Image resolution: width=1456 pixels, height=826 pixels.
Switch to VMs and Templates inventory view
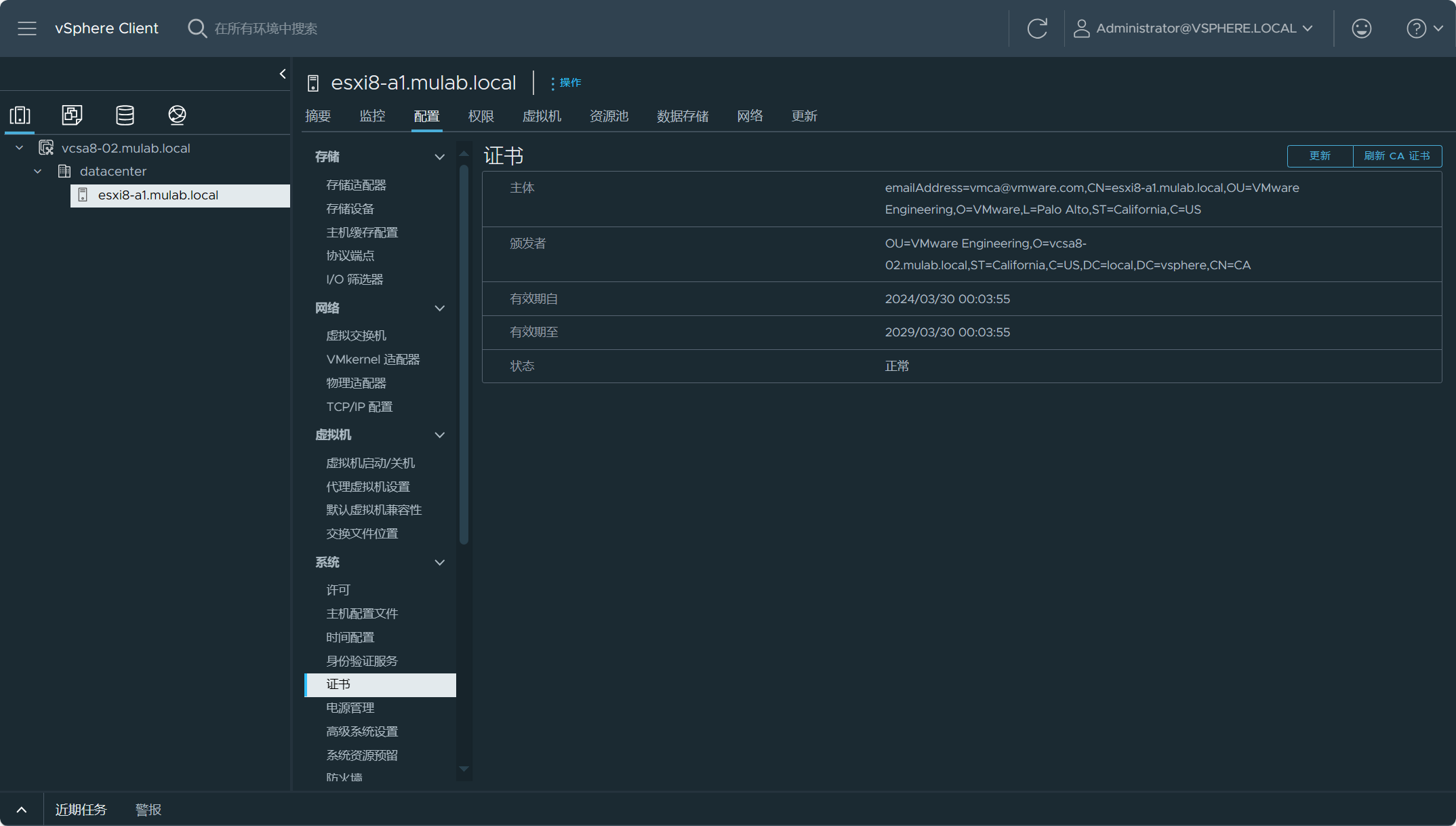[72, 115]
